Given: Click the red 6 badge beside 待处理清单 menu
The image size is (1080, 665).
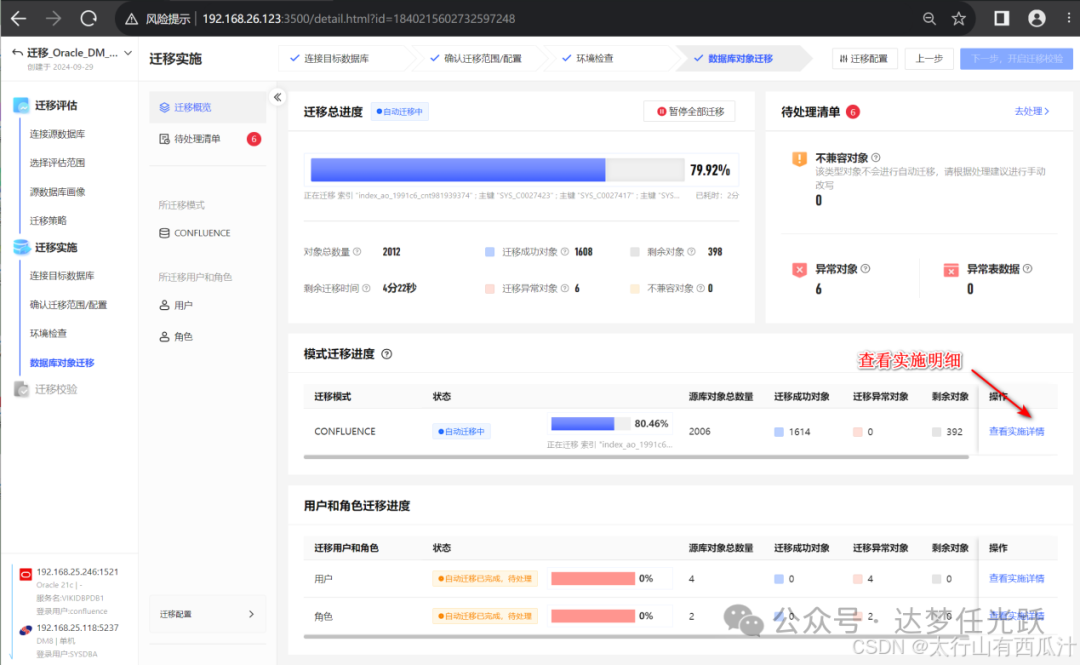Looking at the screenshot, I should click(253, 139).
